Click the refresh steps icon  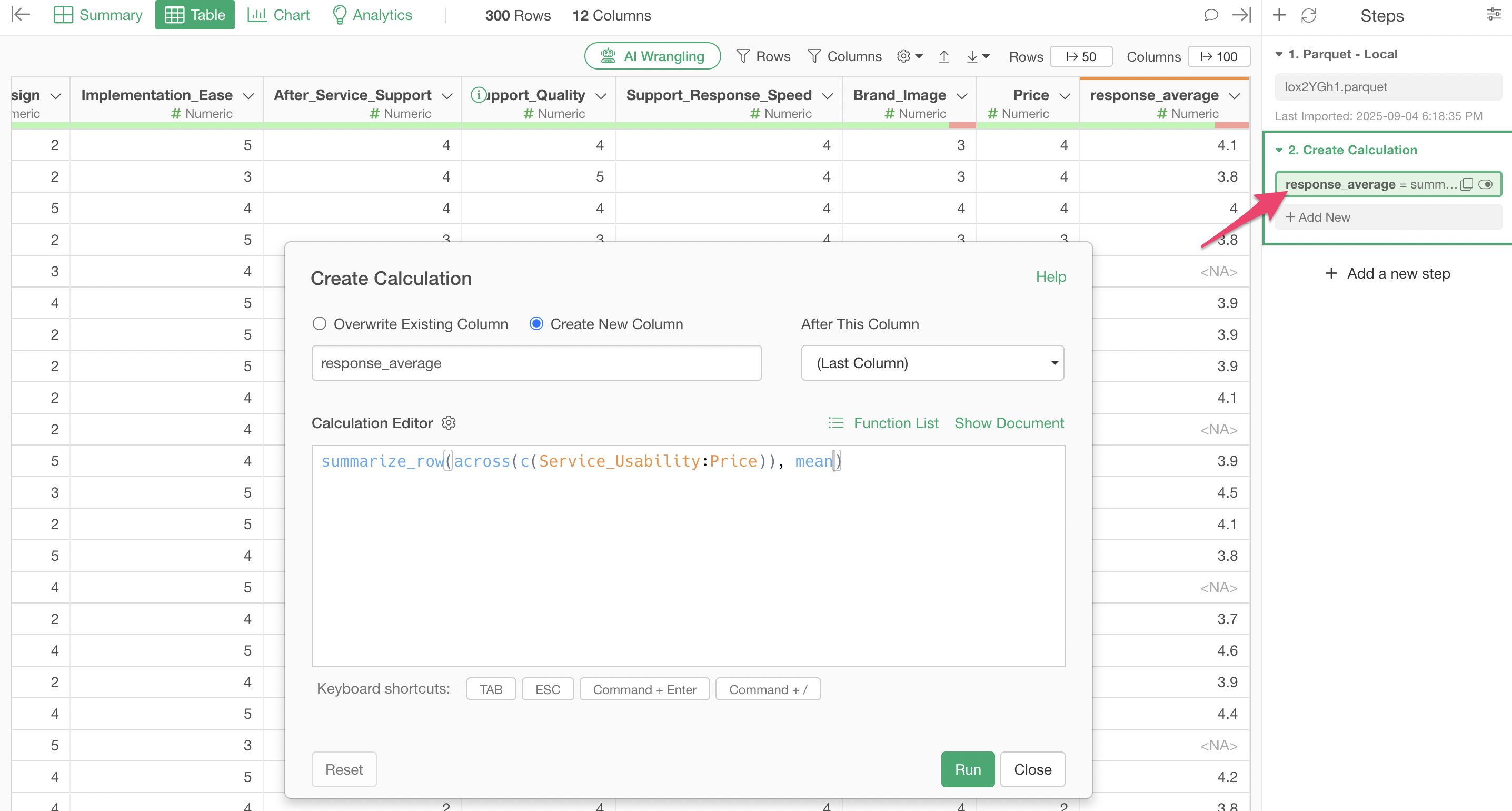click(x=1308, y=15)
